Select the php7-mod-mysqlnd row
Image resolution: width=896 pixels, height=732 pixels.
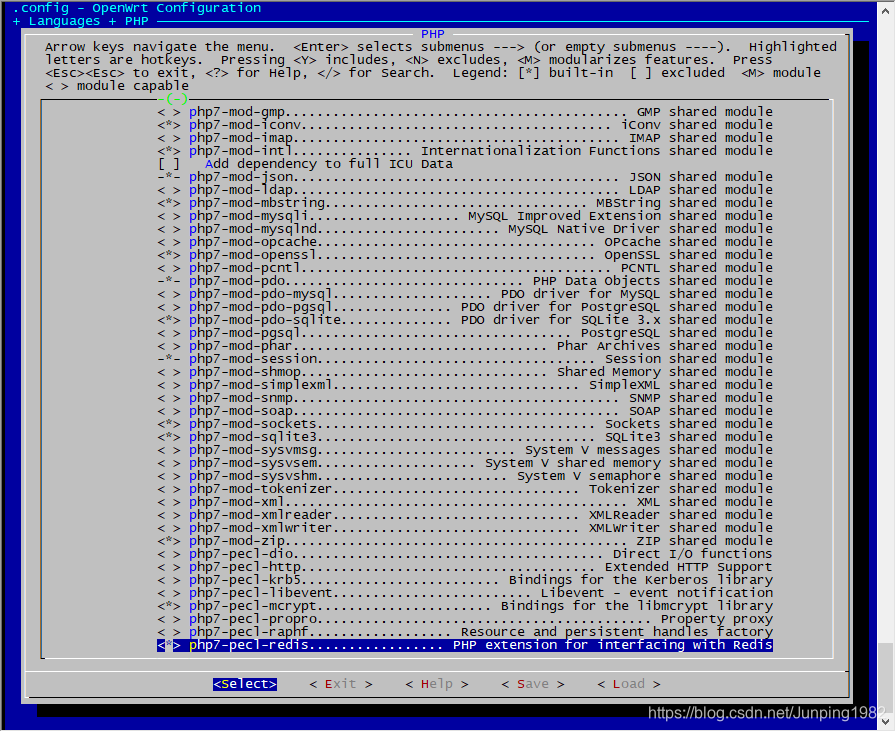tap(465, 229)
